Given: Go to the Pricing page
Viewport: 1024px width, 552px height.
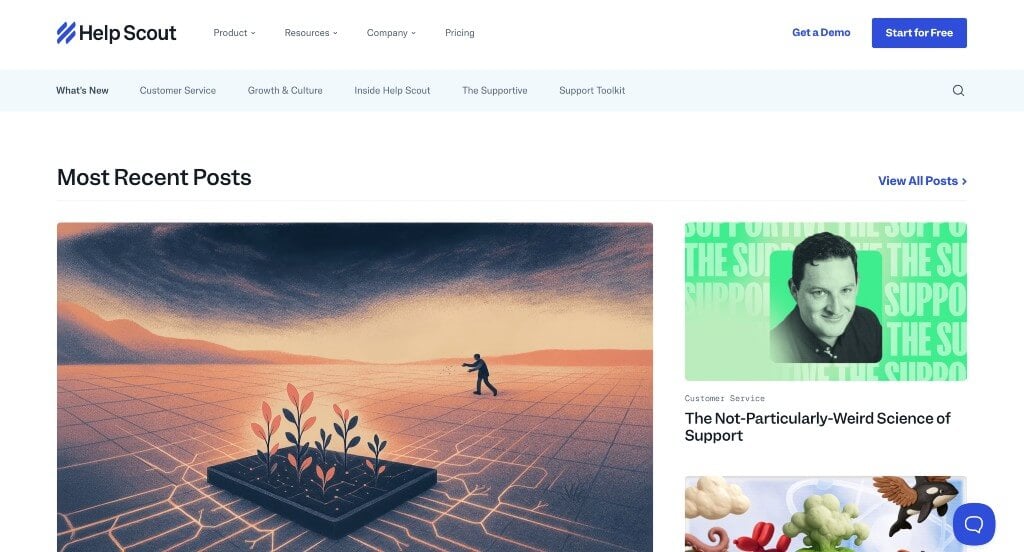Looking at the screenshot, I should 460,33.
